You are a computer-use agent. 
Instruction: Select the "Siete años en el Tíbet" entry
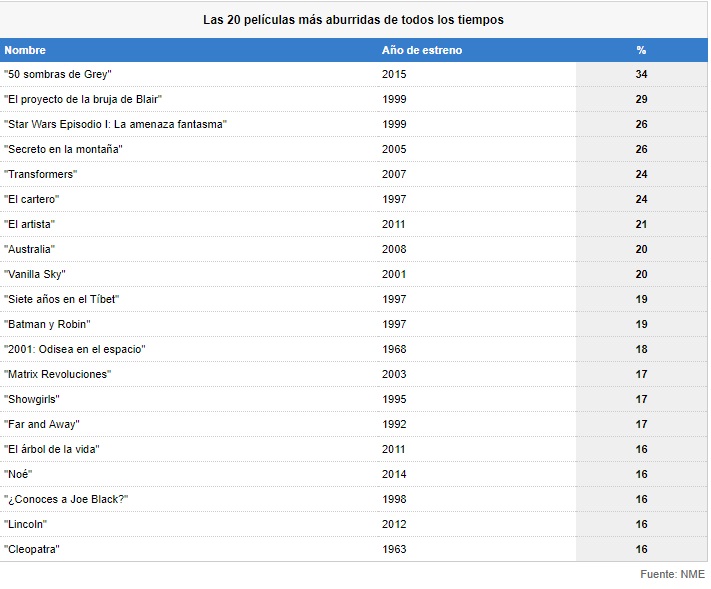click(62, 299)
